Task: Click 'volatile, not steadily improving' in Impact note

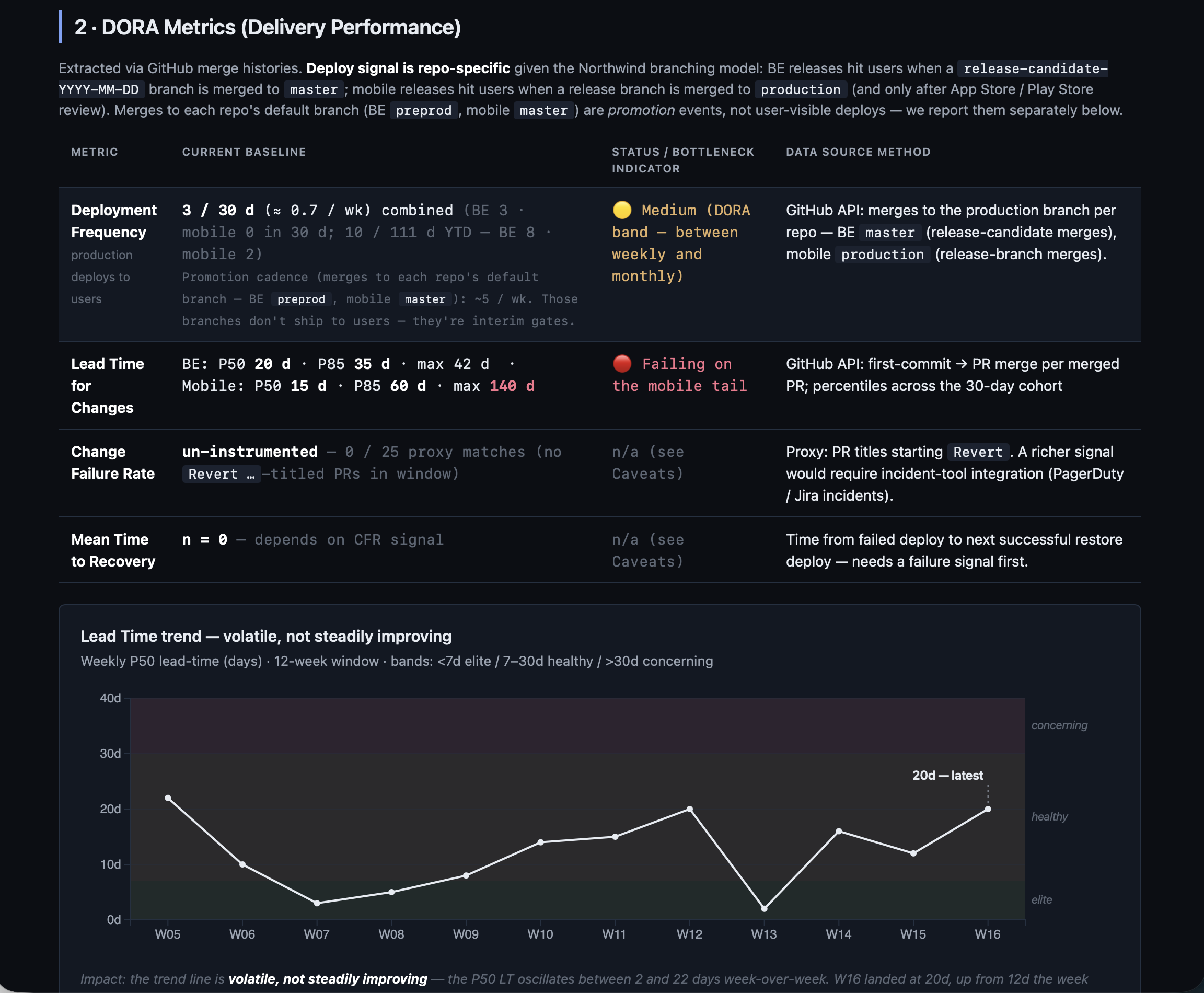Action: (328, 979)
